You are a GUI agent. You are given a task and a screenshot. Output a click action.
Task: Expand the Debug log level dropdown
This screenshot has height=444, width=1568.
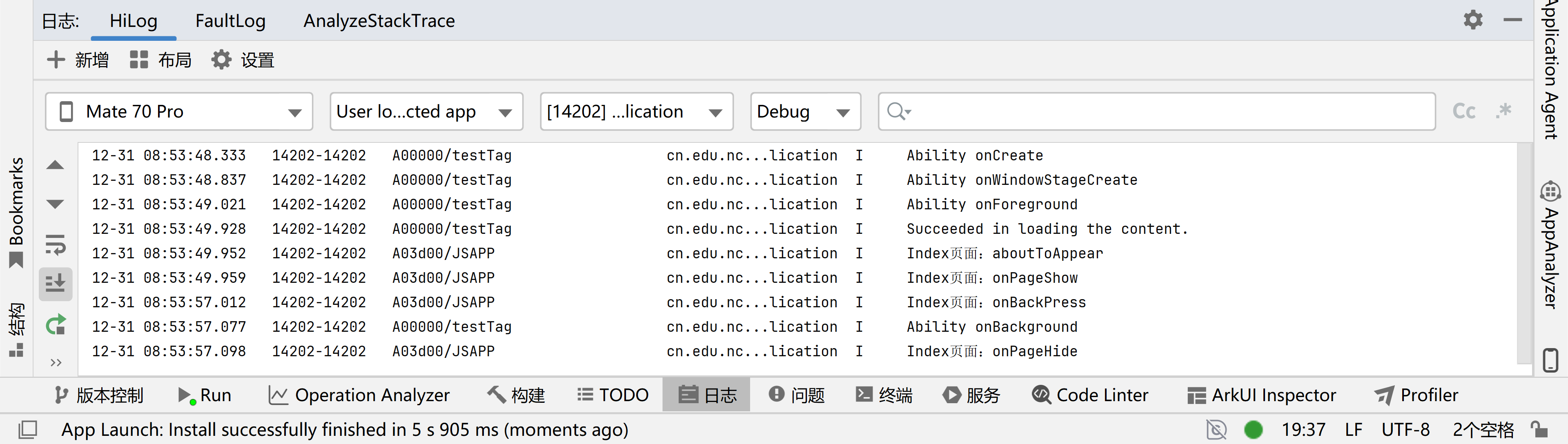[x=805, y=111]
